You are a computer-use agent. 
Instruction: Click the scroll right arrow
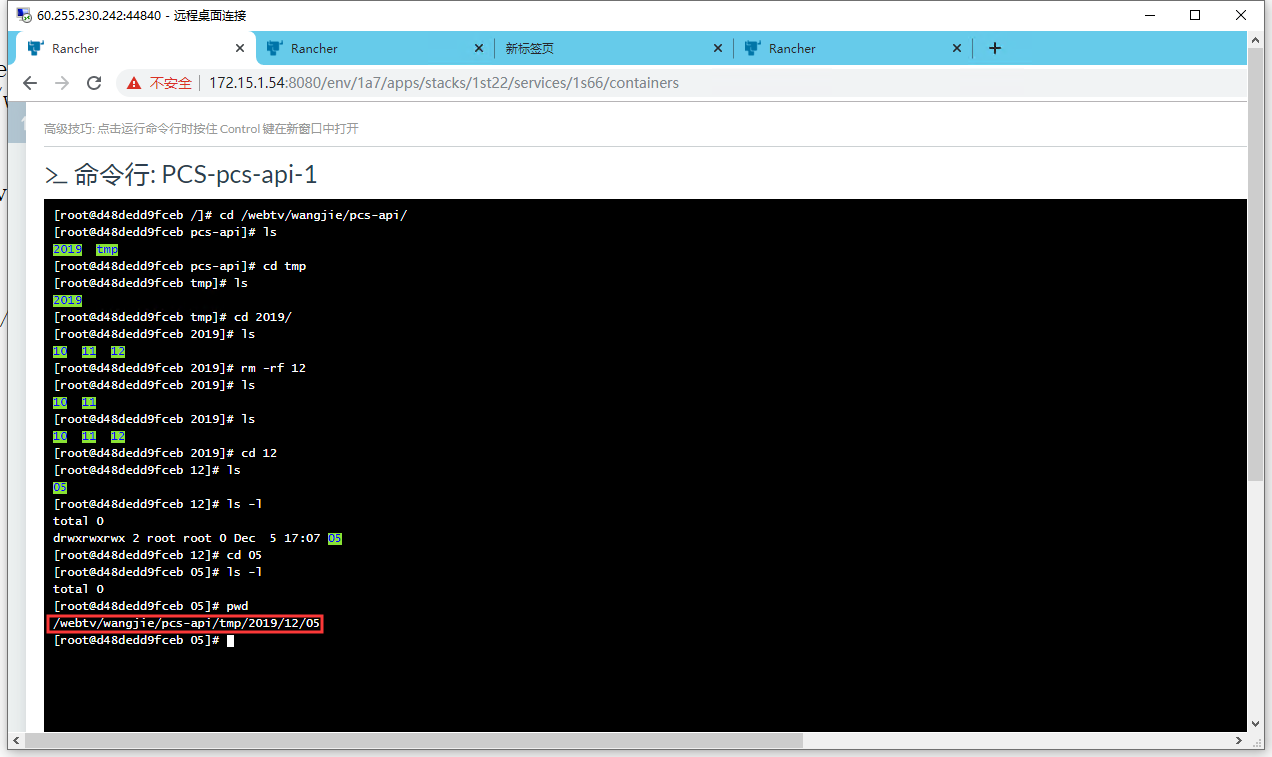(1240, 741)
